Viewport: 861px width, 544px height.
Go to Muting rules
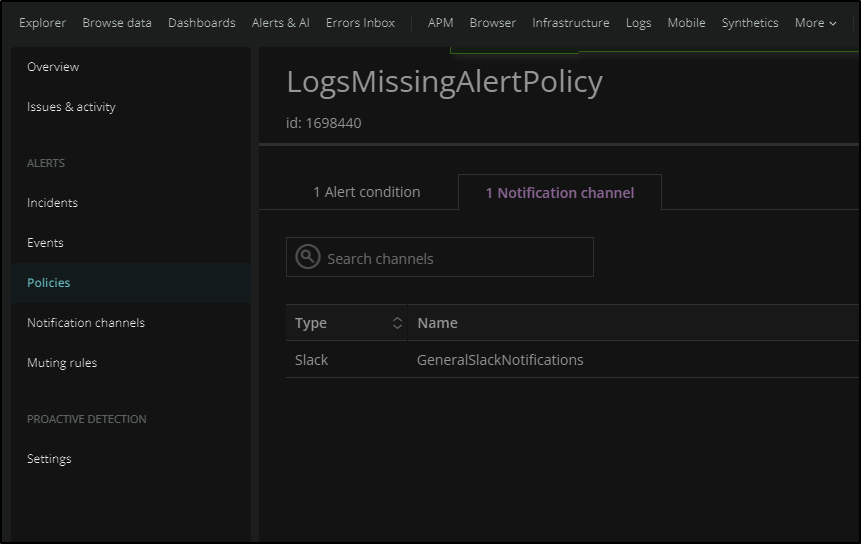pos(62,363)
